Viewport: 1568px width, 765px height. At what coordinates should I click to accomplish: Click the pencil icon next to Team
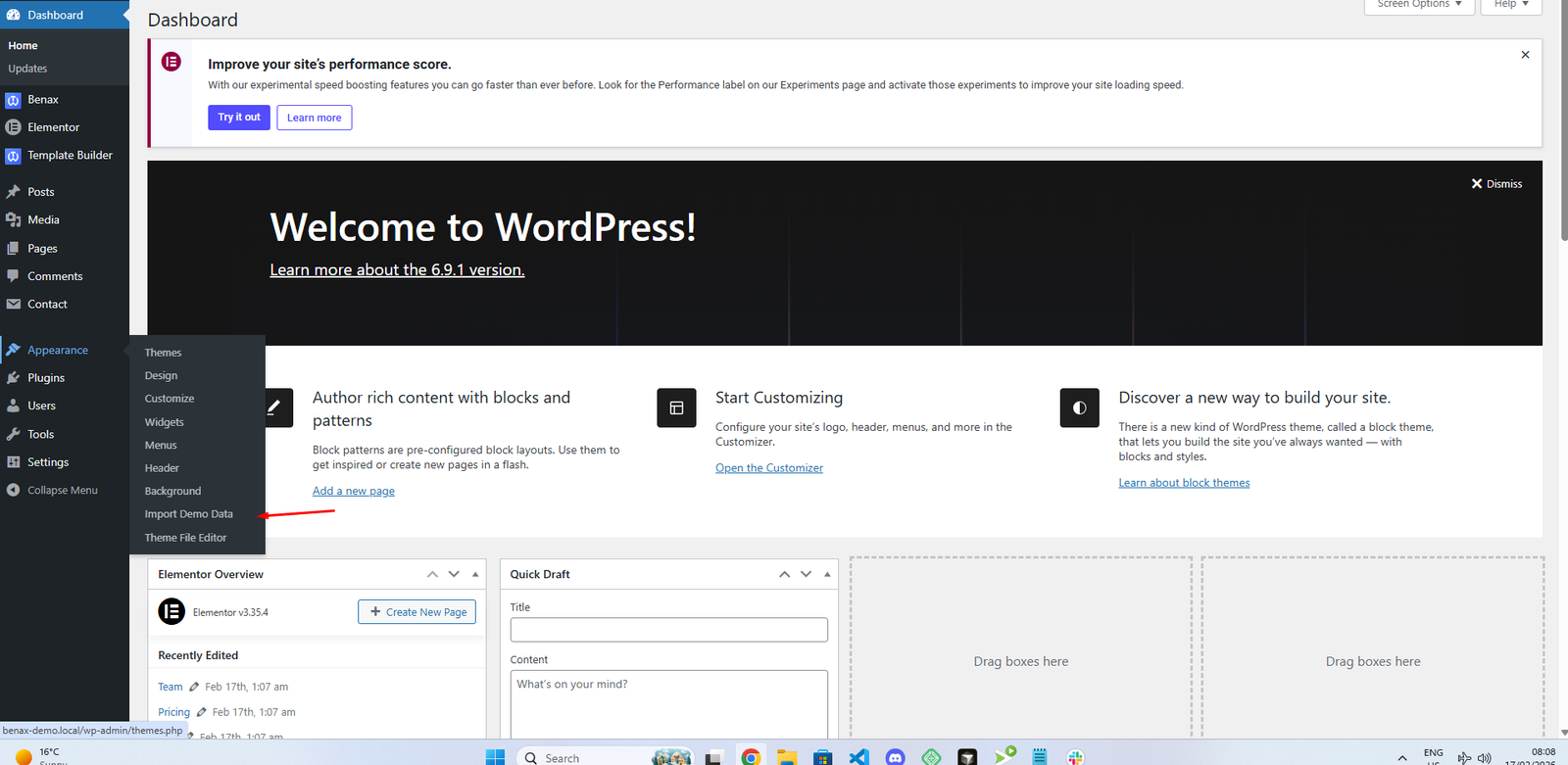[194, 688]
